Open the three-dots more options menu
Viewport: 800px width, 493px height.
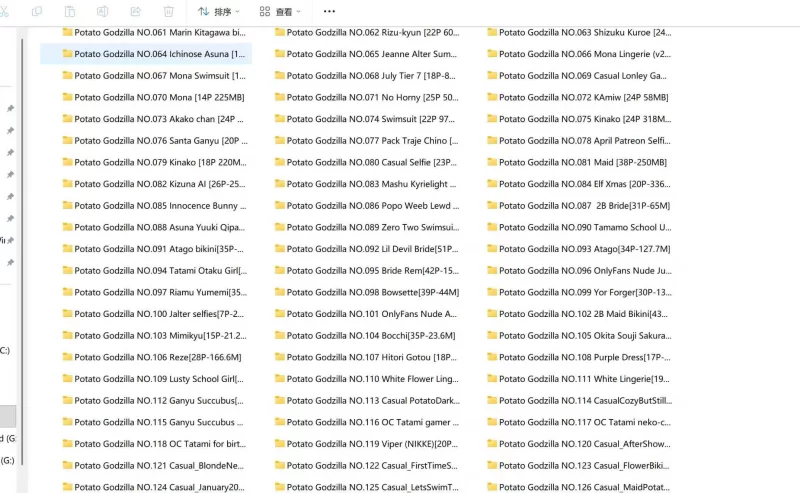[329, 12]
